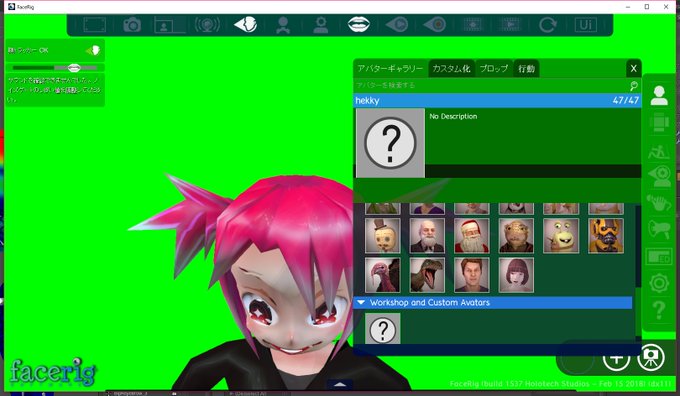Close the avatar gallery panel with X
Image resolution: width=680 pixels, height=396 pixels.
point(633,69)
